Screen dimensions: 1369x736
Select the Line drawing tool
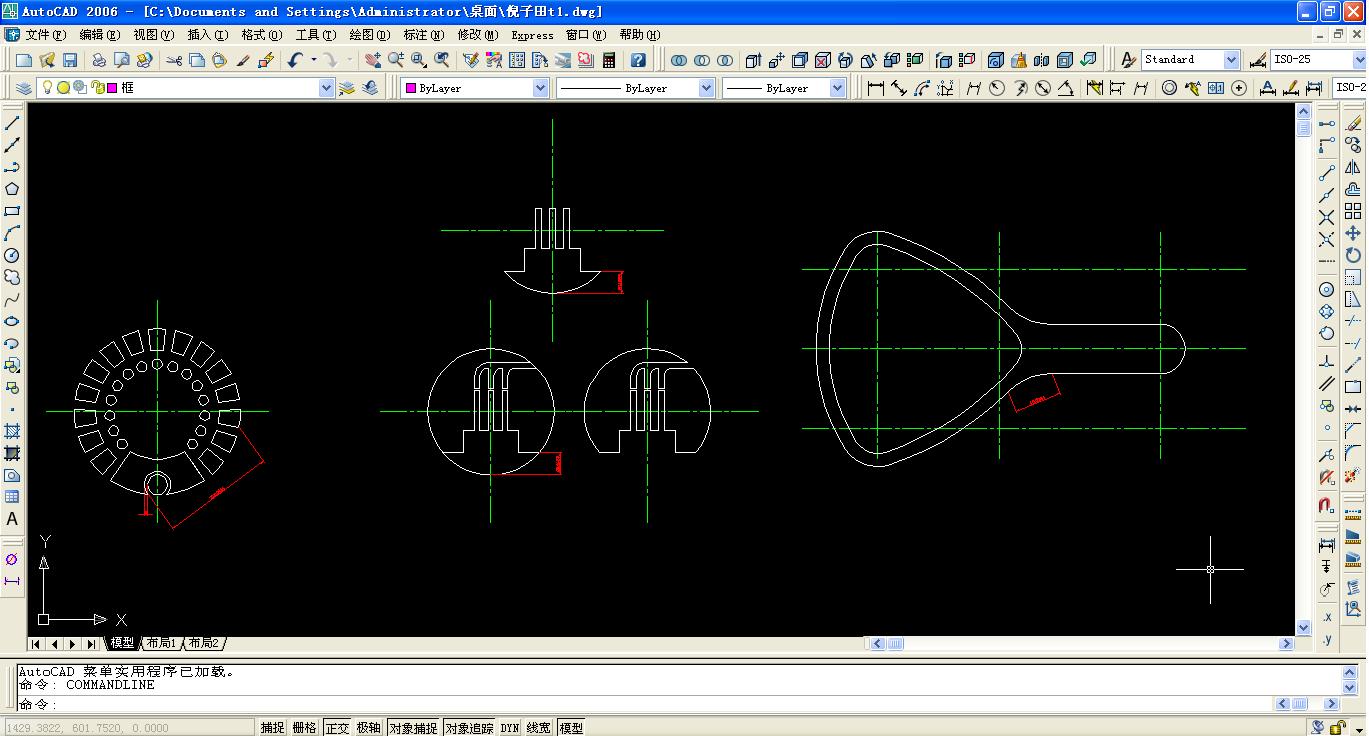pyautogui.click(x=12, y=124)
